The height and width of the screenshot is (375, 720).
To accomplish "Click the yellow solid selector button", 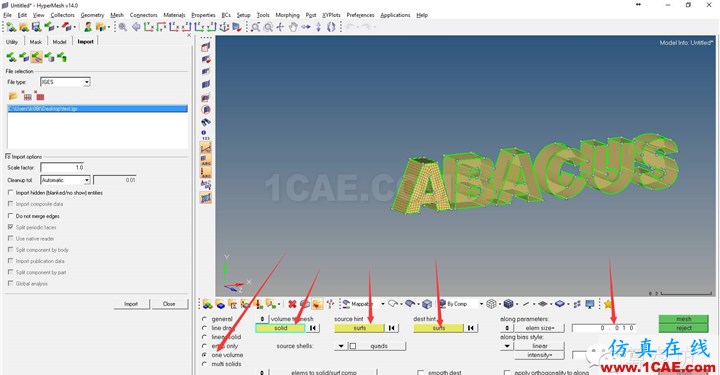I will coord(281,328).
